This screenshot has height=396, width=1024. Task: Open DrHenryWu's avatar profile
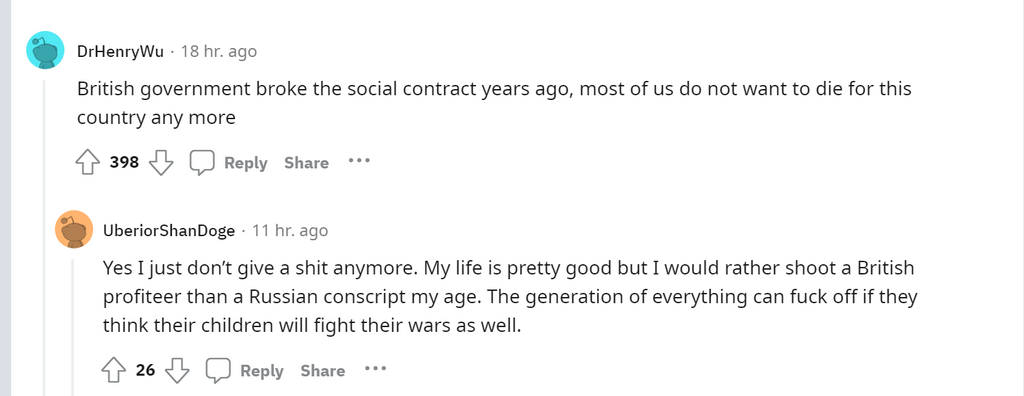point(45,50)
